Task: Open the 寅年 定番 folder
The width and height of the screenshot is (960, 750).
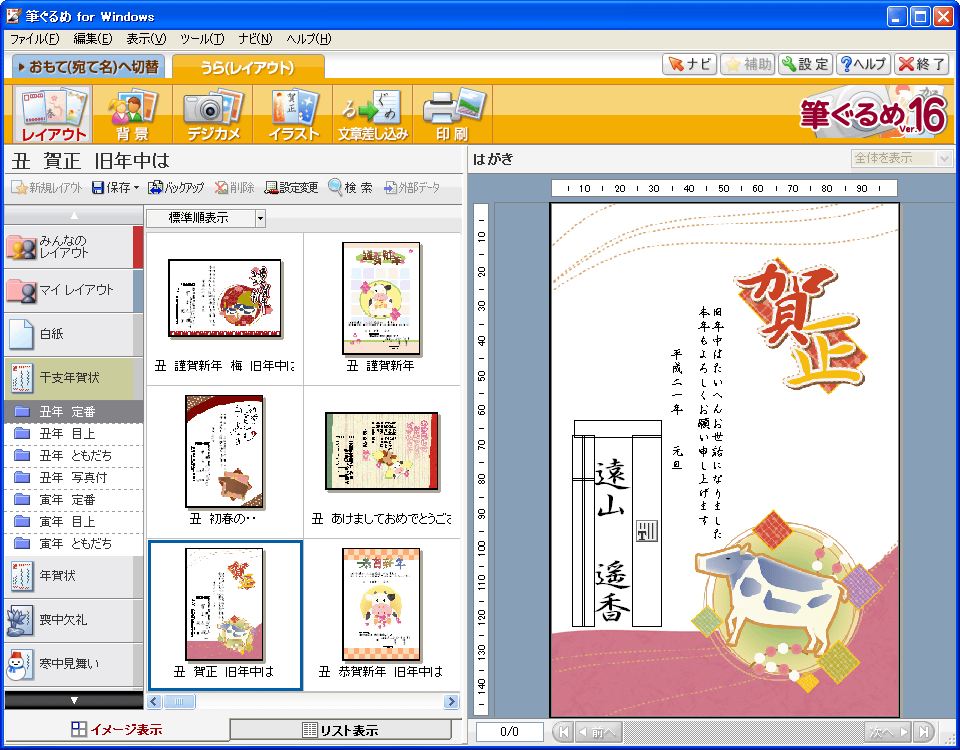Action: 73,500
